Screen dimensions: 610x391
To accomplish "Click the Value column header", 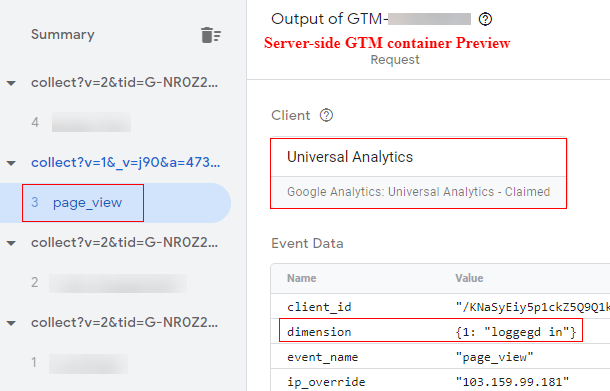I will pos(469,278).
